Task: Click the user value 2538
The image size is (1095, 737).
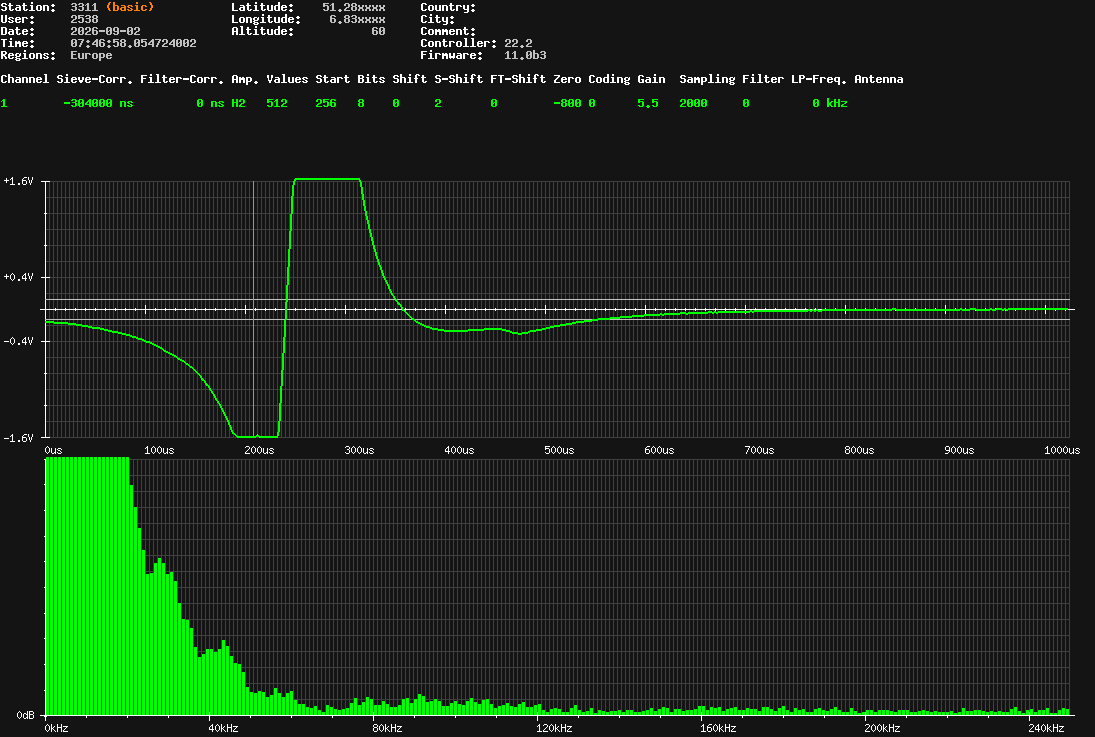Action: point(84,19)
